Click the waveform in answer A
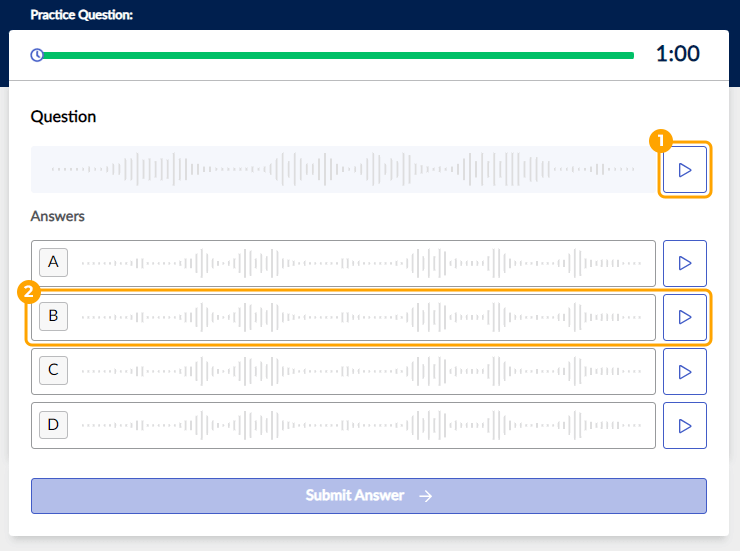The height and width of the screenshot is (551, 740). 360,263
